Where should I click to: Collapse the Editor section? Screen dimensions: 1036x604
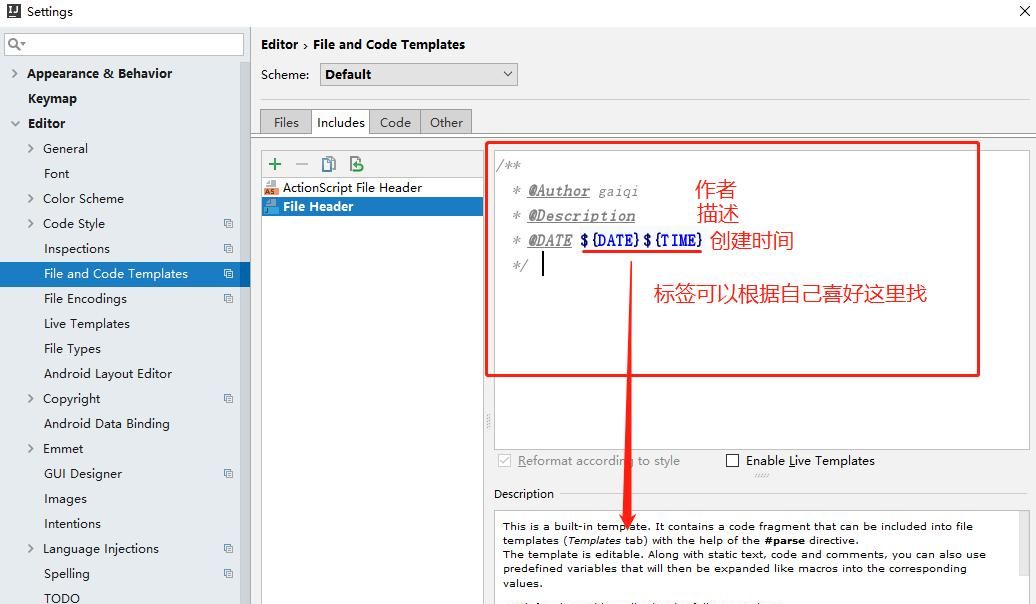pos(15,124)
